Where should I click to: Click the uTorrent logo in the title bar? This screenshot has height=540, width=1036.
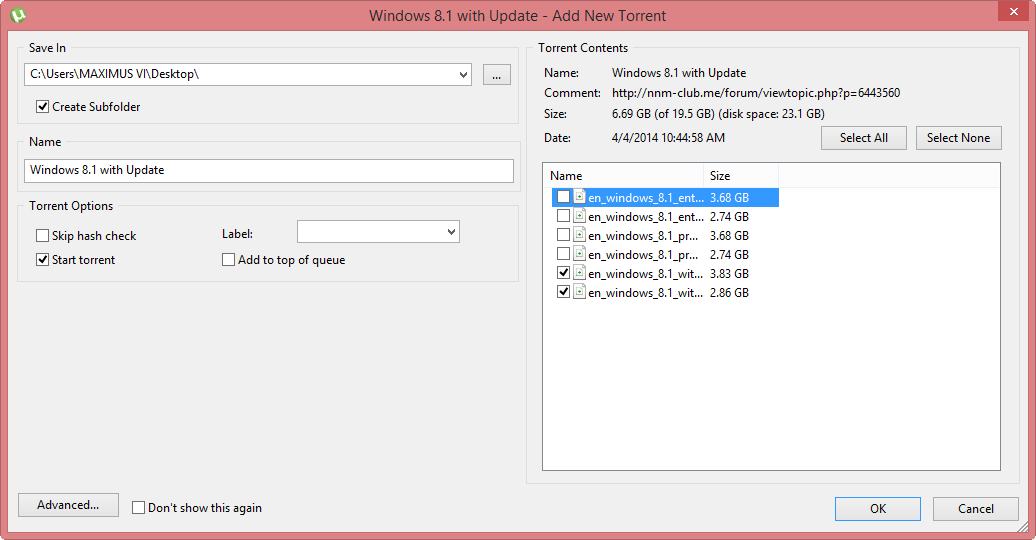click(18, 15)
